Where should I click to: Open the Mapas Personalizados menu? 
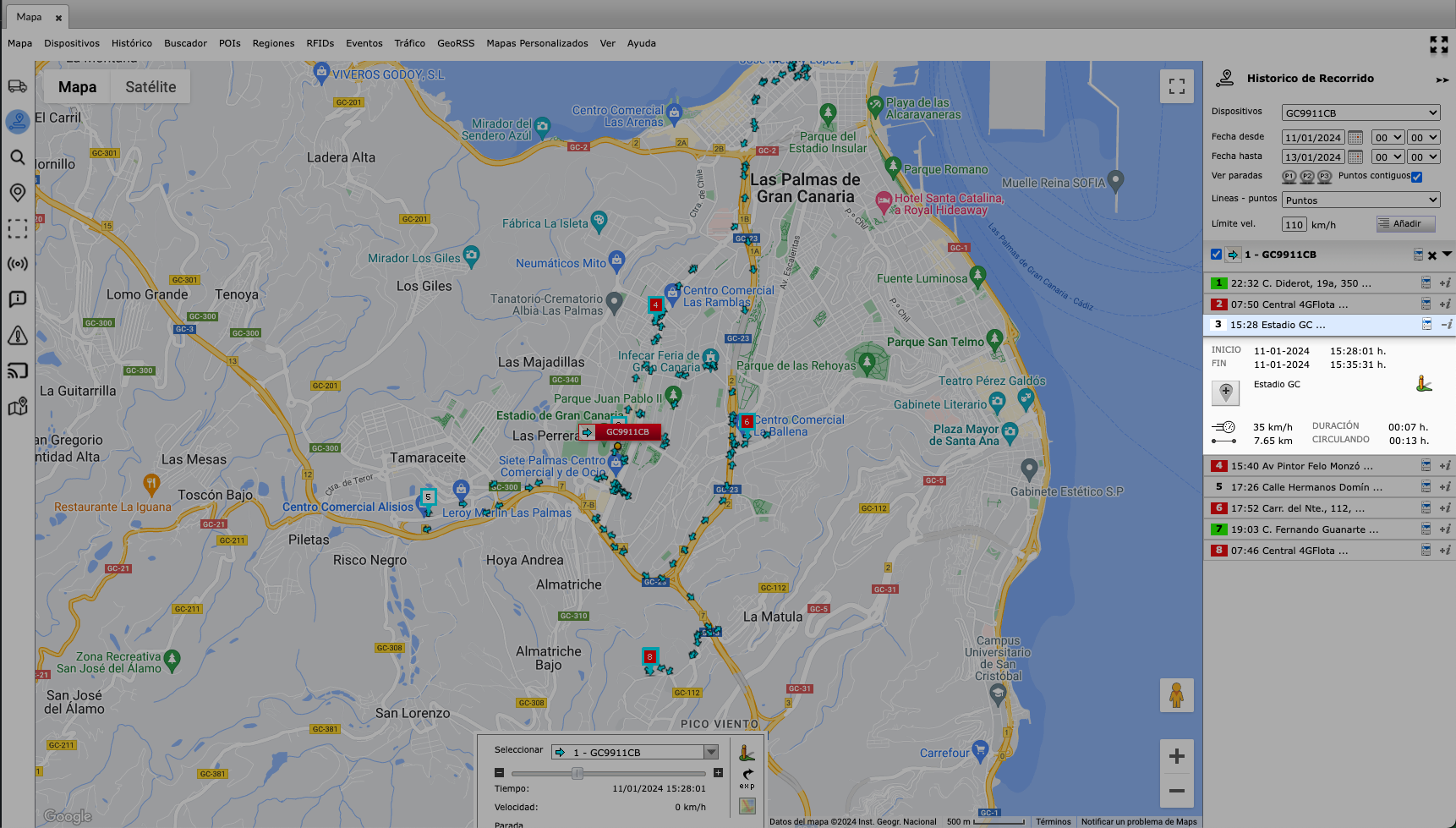(537, 43)
